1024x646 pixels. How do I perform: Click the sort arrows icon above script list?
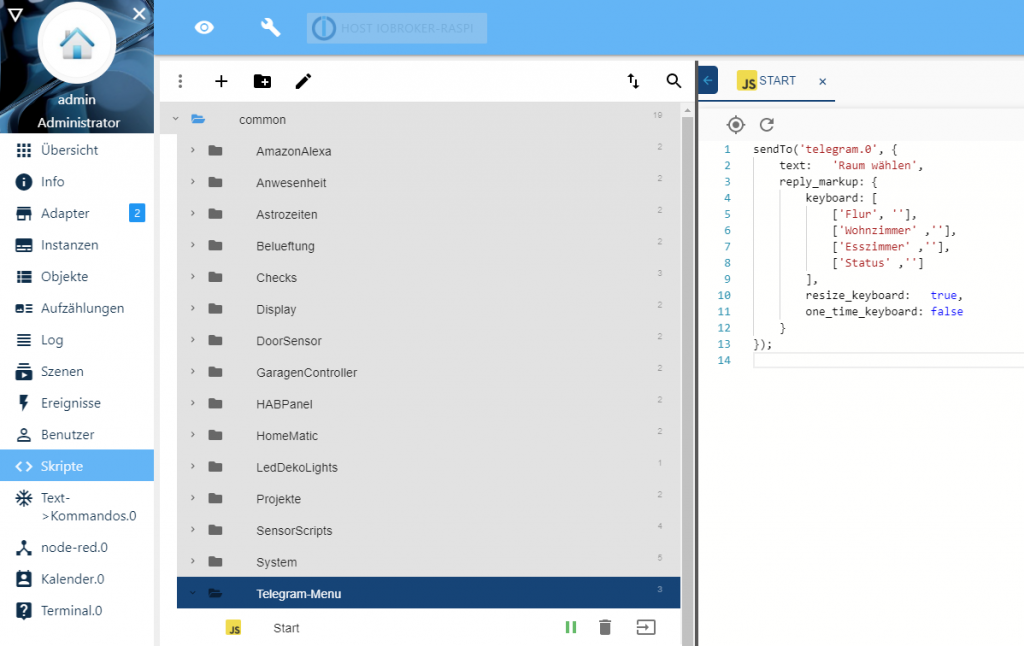coord(633,81)
